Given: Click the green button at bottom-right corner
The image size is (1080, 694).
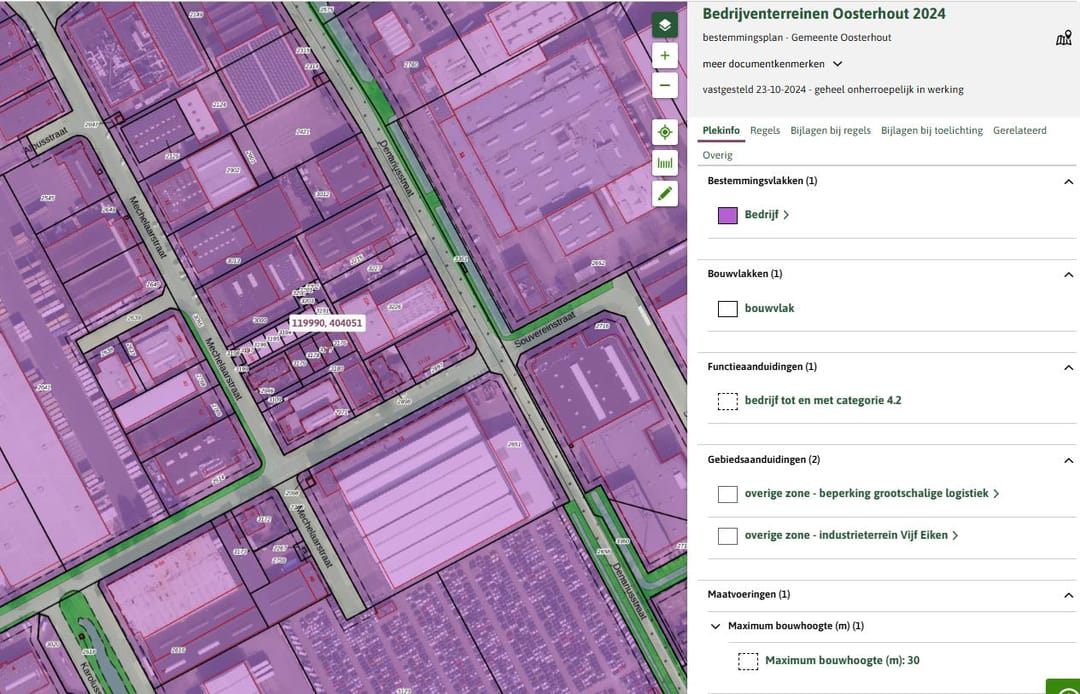Looking at the screenshot, I should point(1062,686).
